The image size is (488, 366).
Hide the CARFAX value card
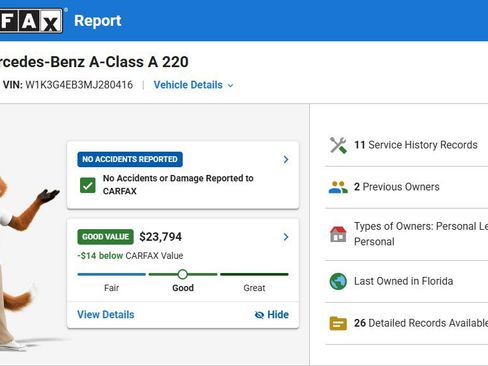click(x=272, y=315)
